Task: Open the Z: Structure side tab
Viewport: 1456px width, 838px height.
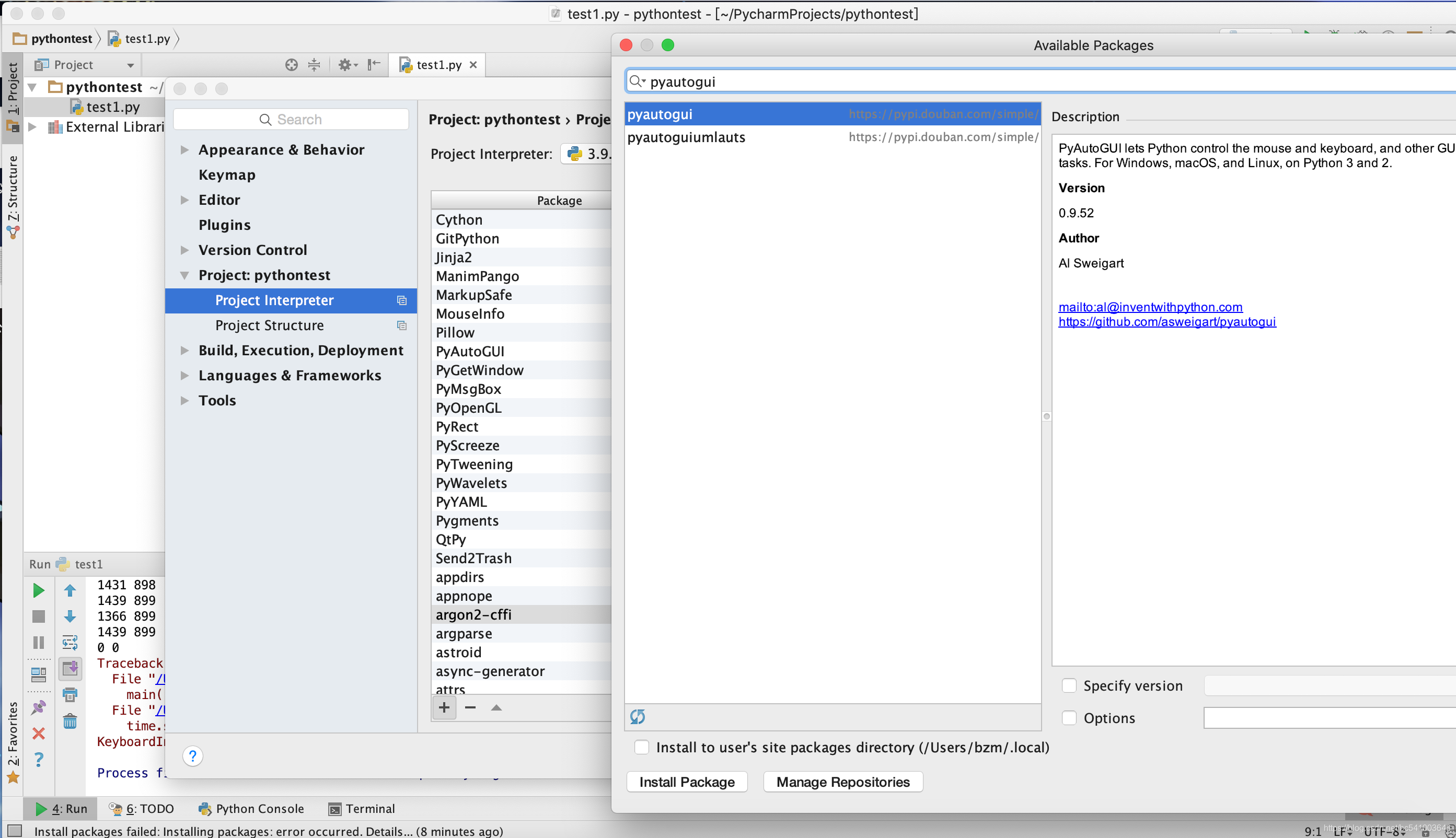Action: click(x=13, y=196)
